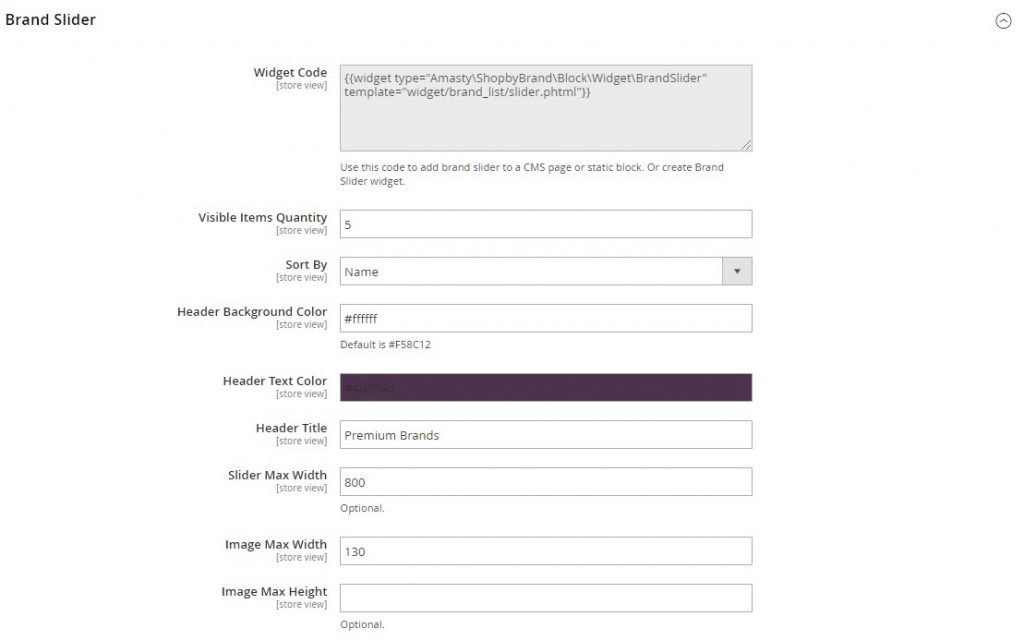Viewport: 1024px width, 641px height.
Task: Collapse the Brand Slider section
Action: pos(1003,21)
